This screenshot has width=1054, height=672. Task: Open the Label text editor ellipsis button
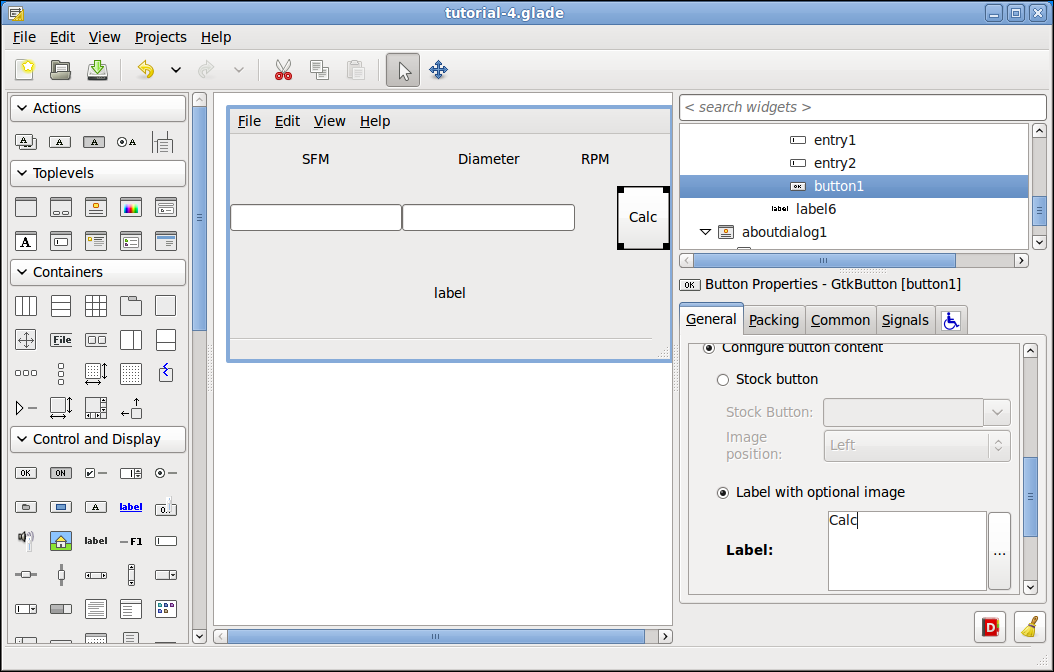(1000, 551)
